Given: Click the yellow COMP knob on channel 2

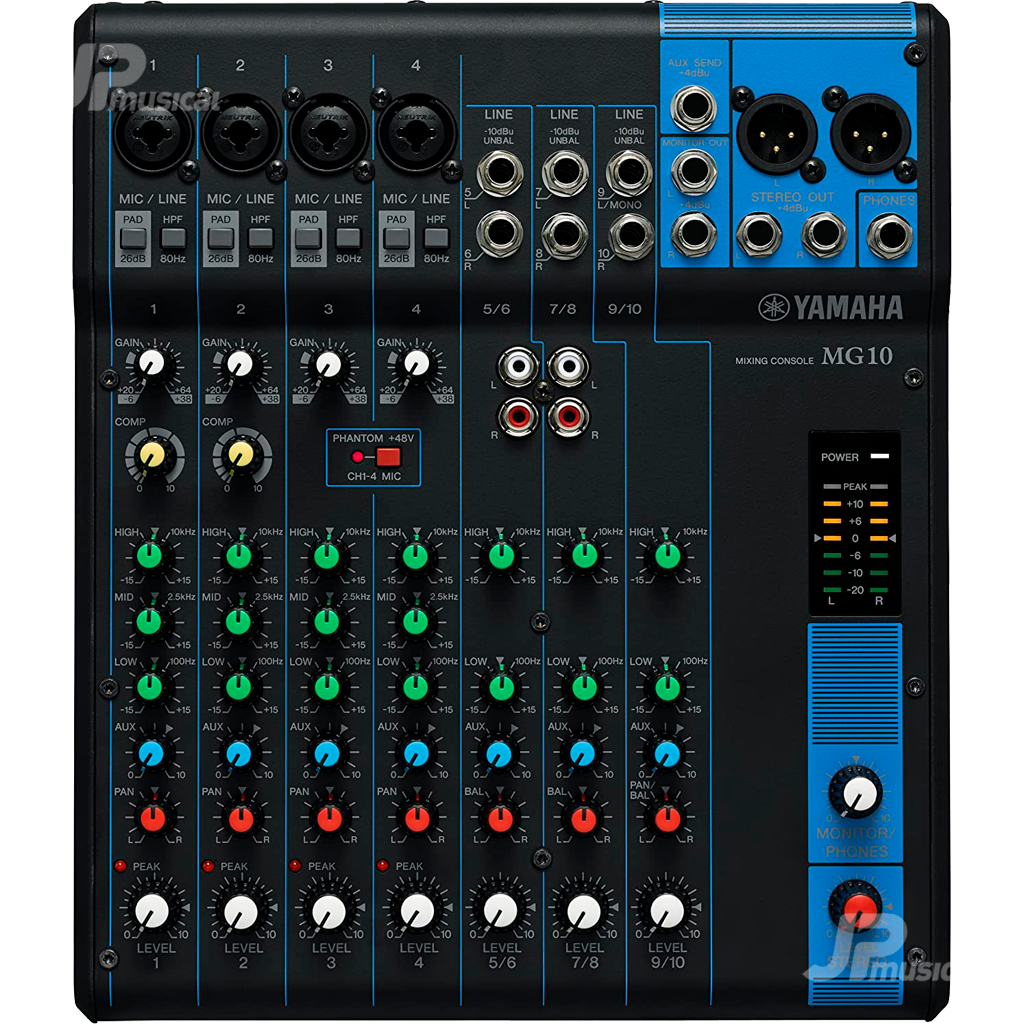Looking at the screenshot, I should pyautogui.click(x=241, y=455).
